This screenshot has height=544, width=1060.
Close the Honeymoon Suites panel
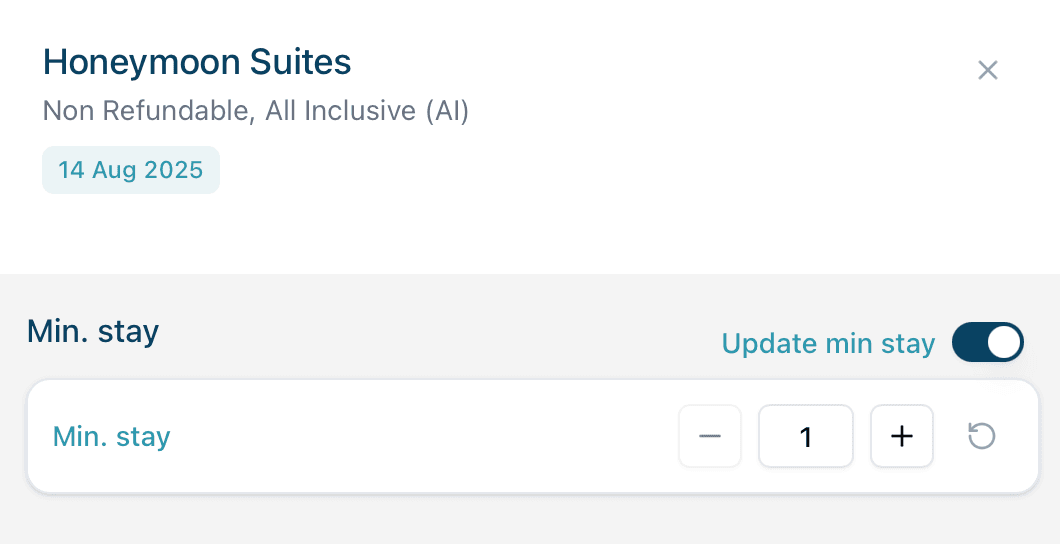click(988, 70)
